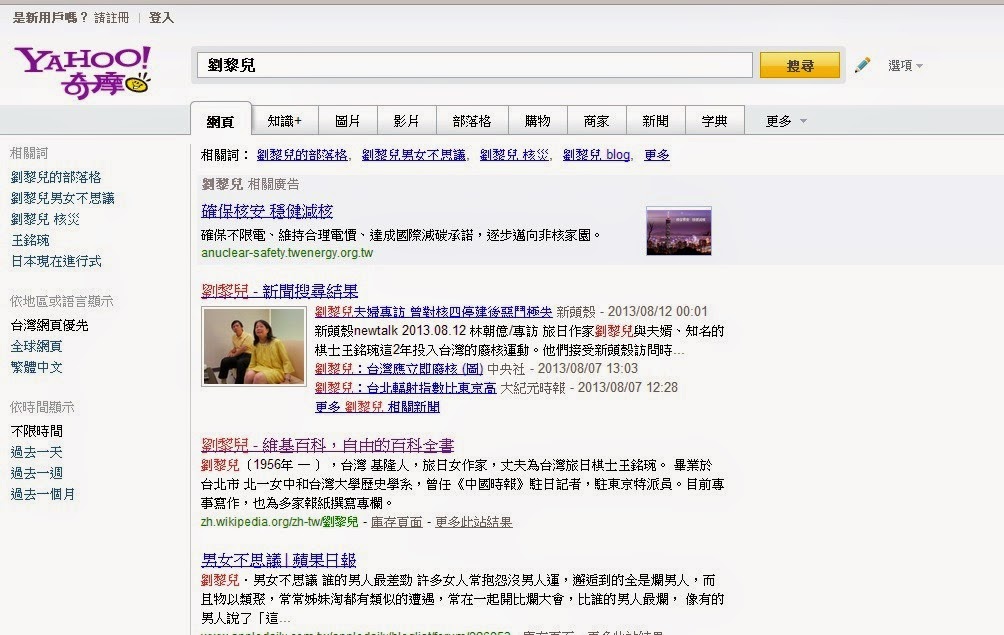Viewport: 1004px width, 635px height.
Task: Switch to the 圖片 tab
Action: (x=348, y=120)
